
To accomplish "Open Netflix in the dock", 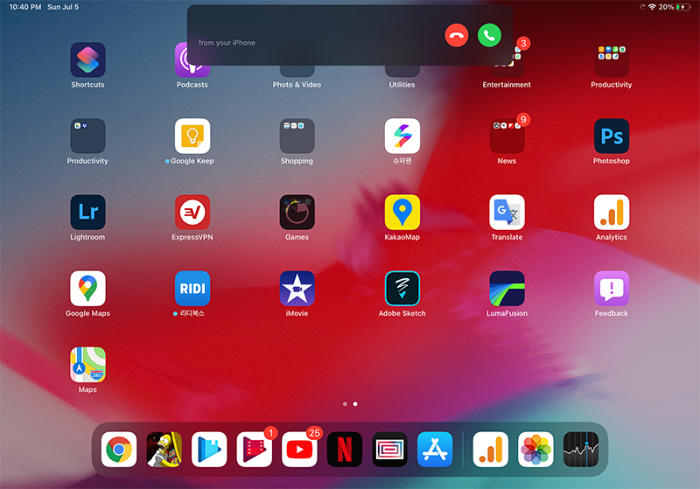I will click(x=345, y=449).
